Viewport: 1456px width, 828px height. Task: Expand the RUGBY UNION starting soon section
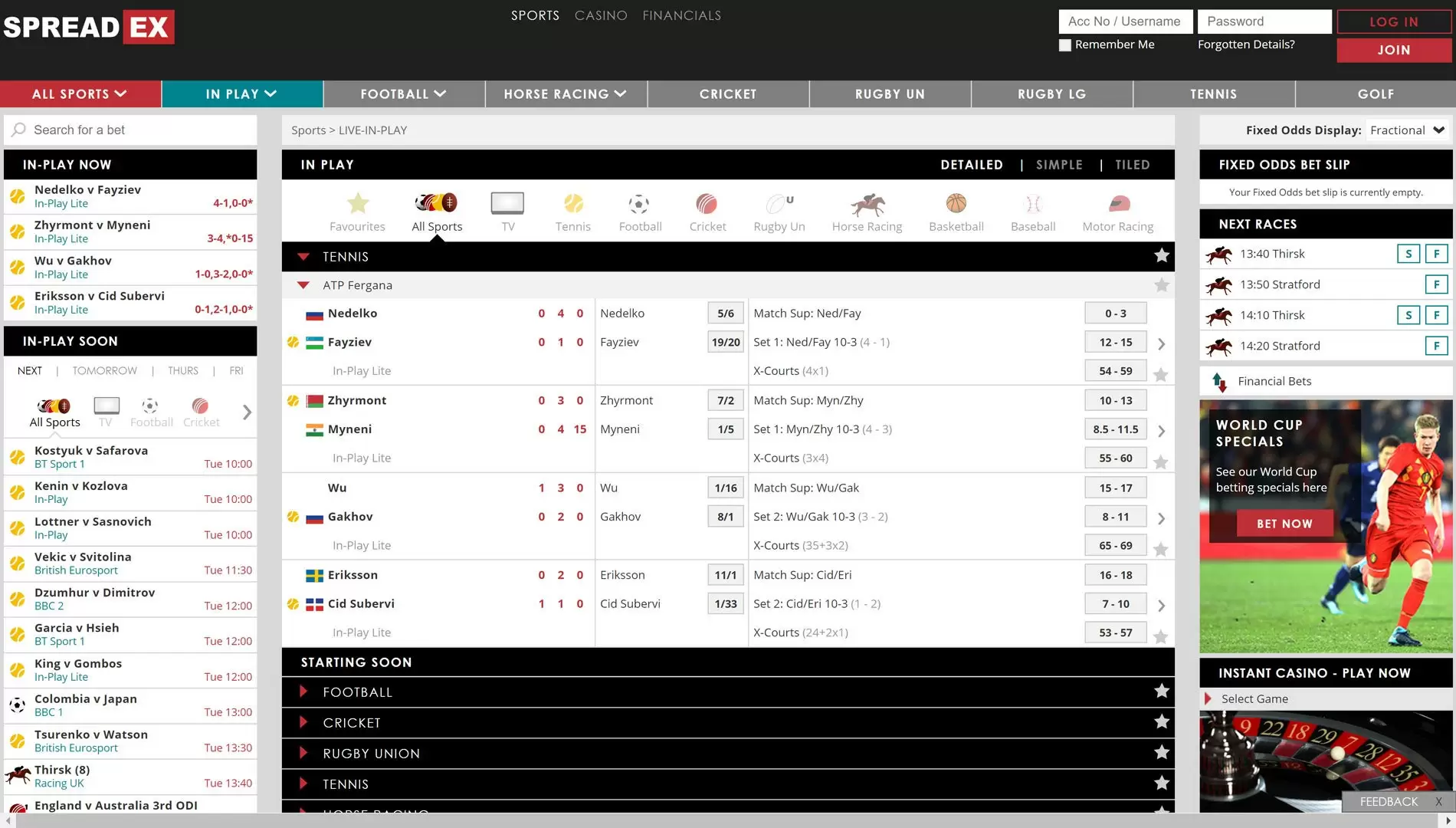click(x=303, y=753)
